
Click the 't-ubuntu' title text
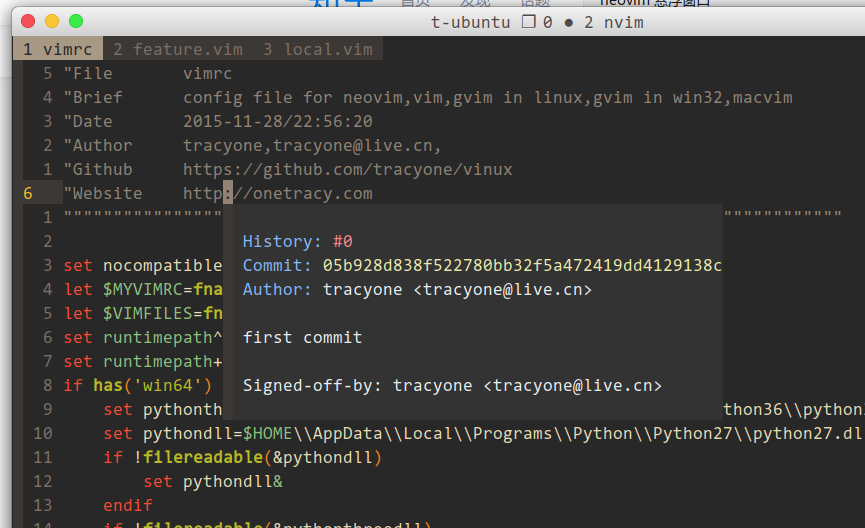[x=471, y=22]
